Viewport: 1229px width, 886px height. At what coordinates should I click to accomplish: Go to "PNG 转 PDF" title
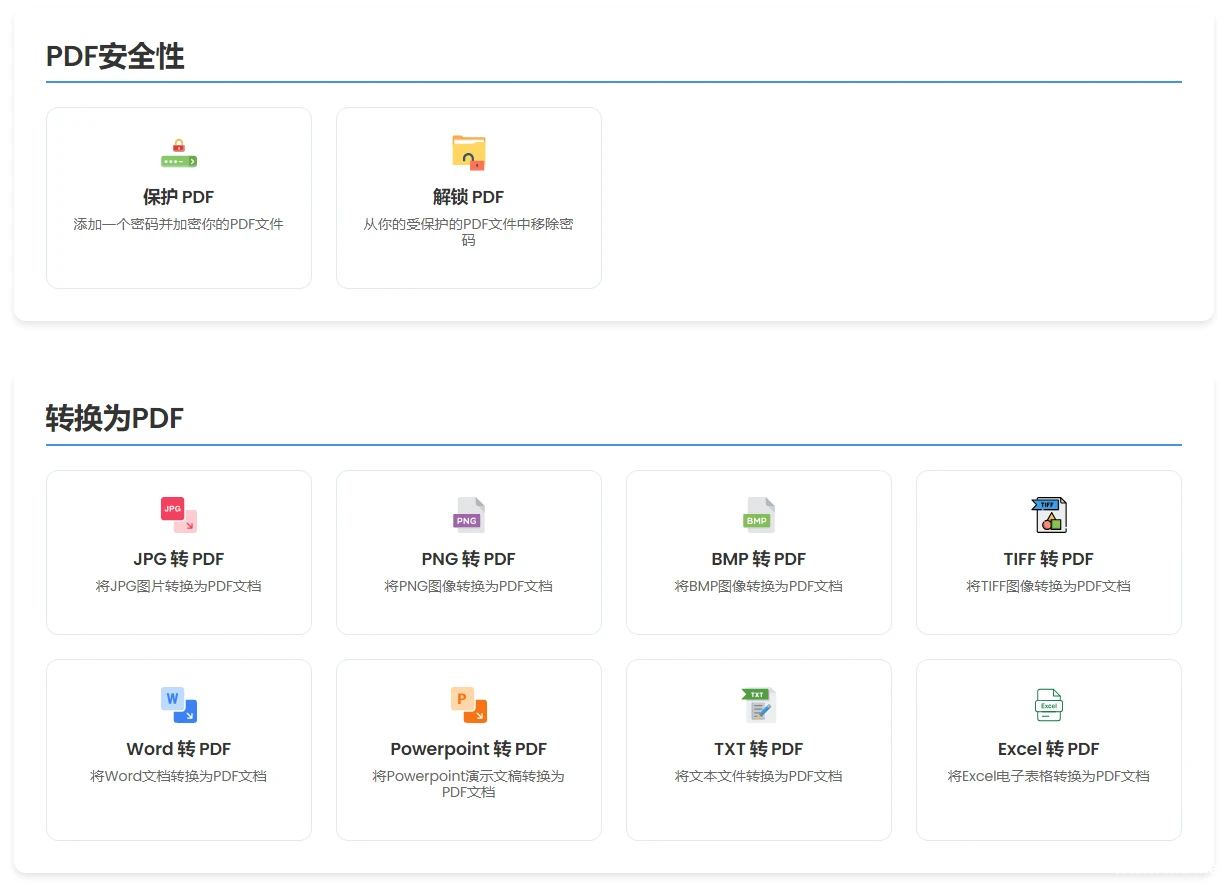click(x=468, y=559)
